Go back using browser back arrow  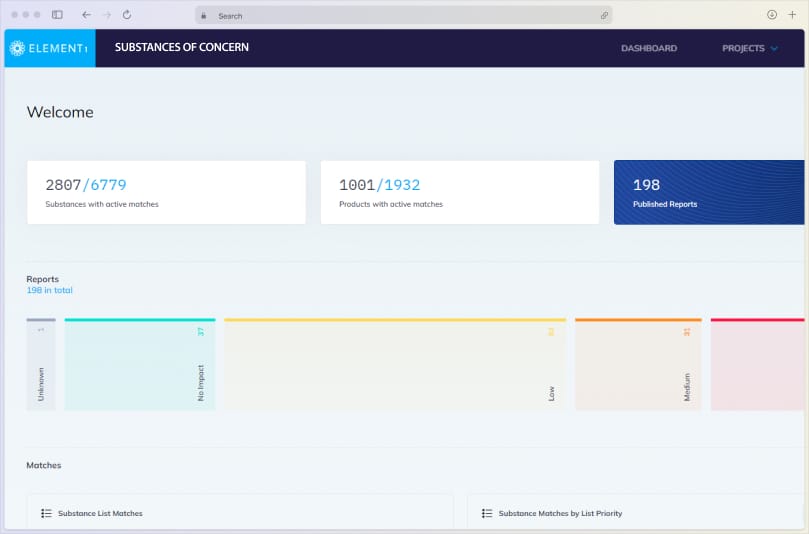coord(86,15)
